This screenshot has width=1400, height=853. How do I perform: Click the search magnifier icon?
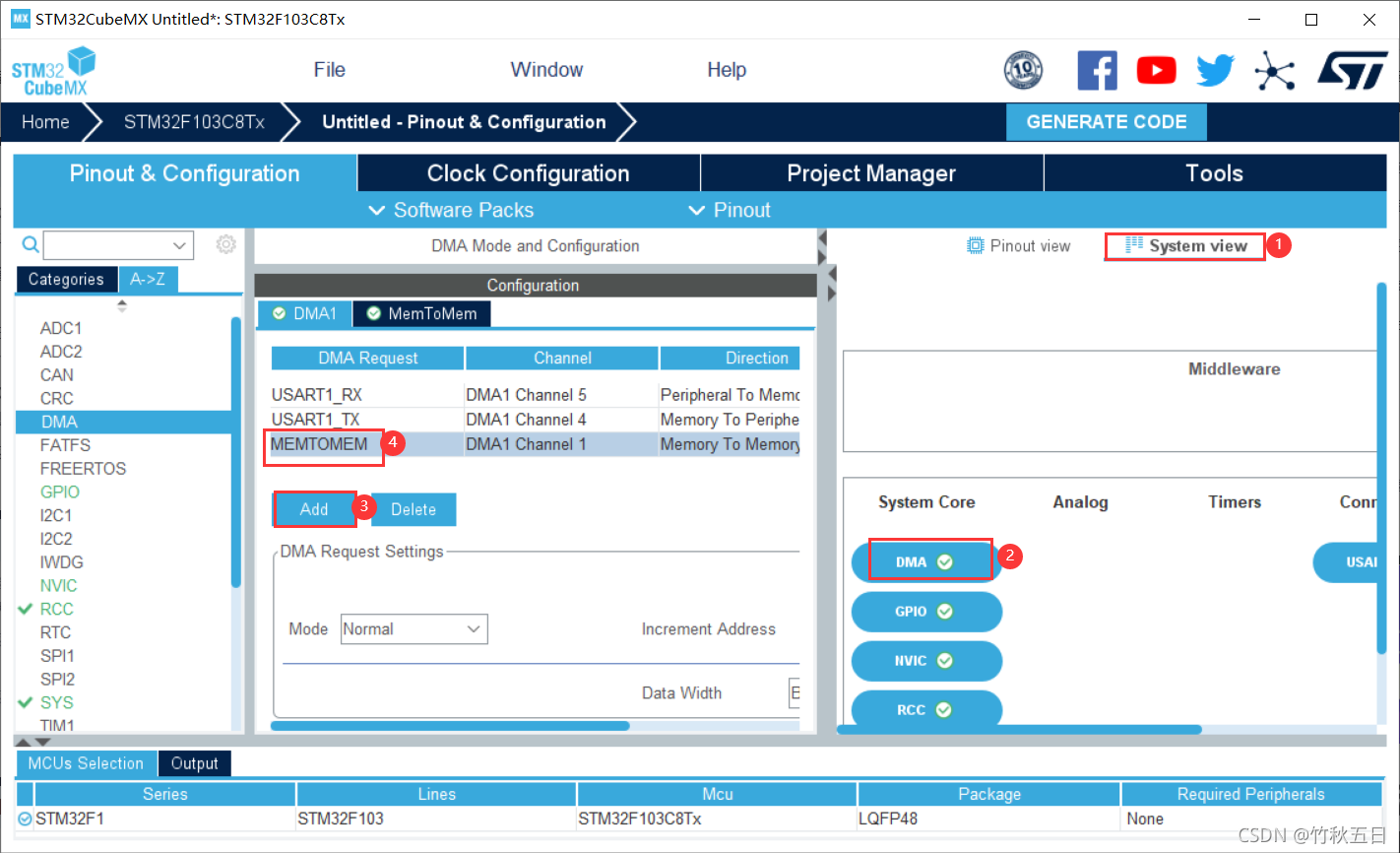click(x=31, y=244)
